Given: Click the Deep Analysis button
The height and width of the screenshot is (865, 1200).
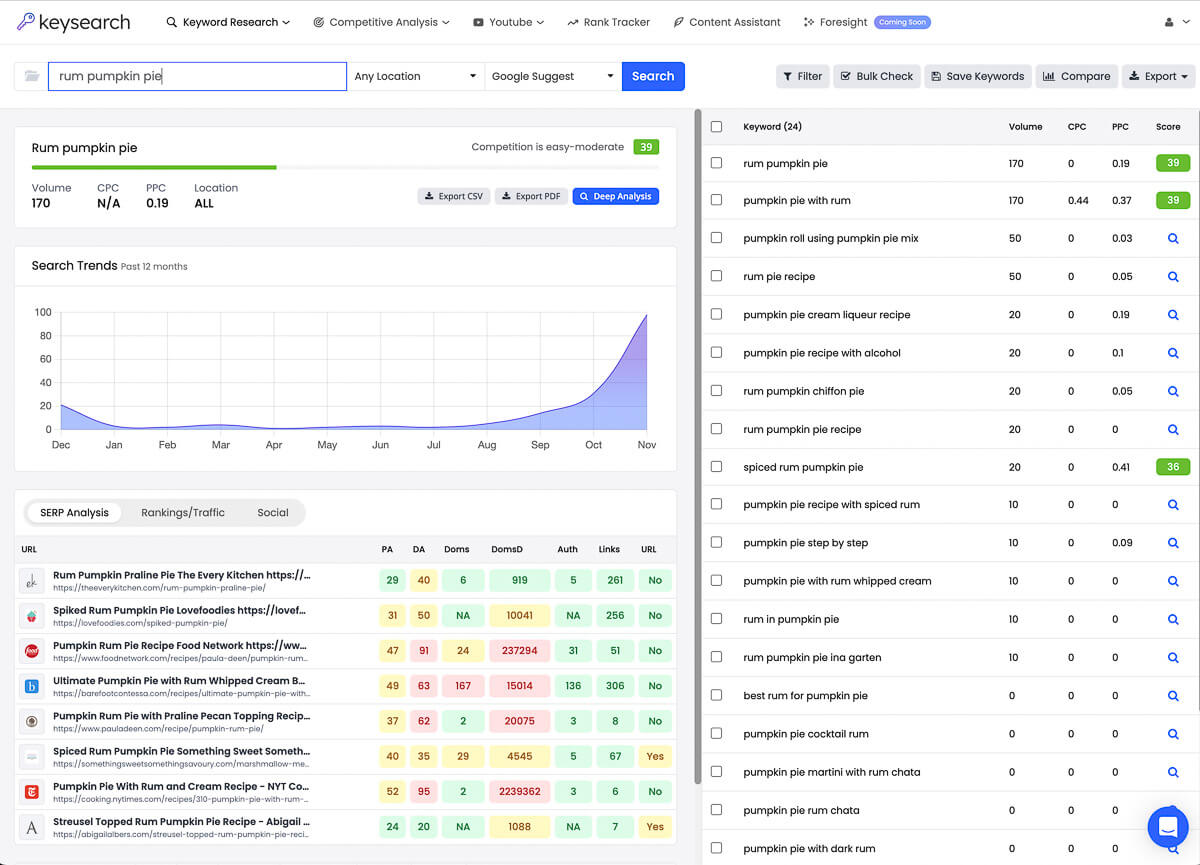Looking at the screenshot, I should (615, 196).
